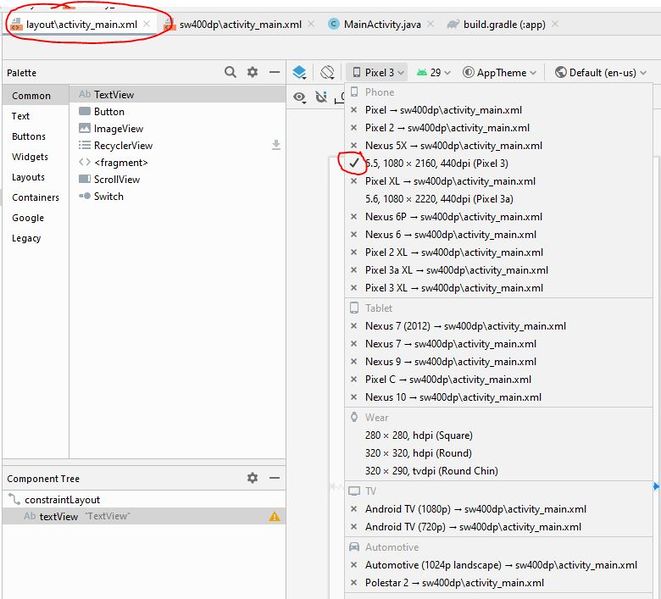The image size is (661, 599).
Task: Choose Nexus 7 (2012) tablet entry
Action: point(499,326)
